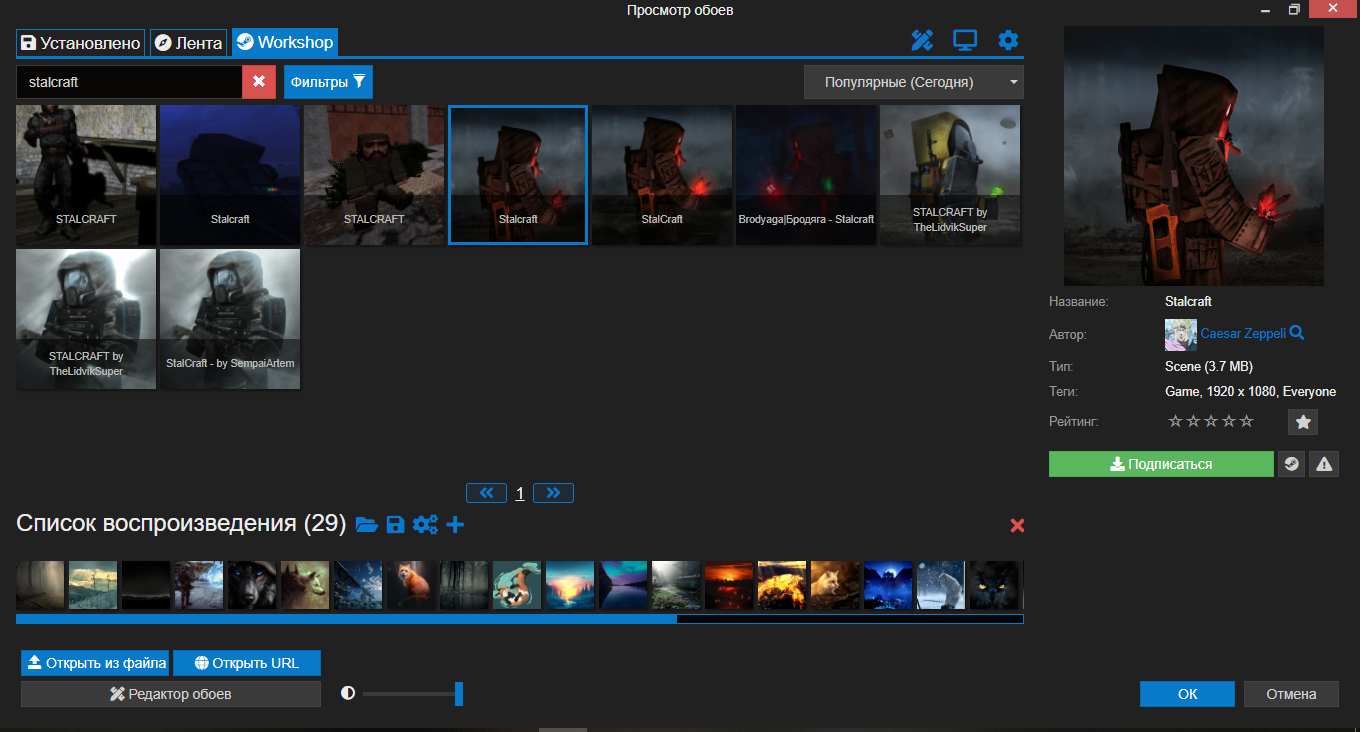Select the cartoon fox on teal playlist thumbnail
The height and width of the screenshot is (732, 1372).
[x=516, y=585]
